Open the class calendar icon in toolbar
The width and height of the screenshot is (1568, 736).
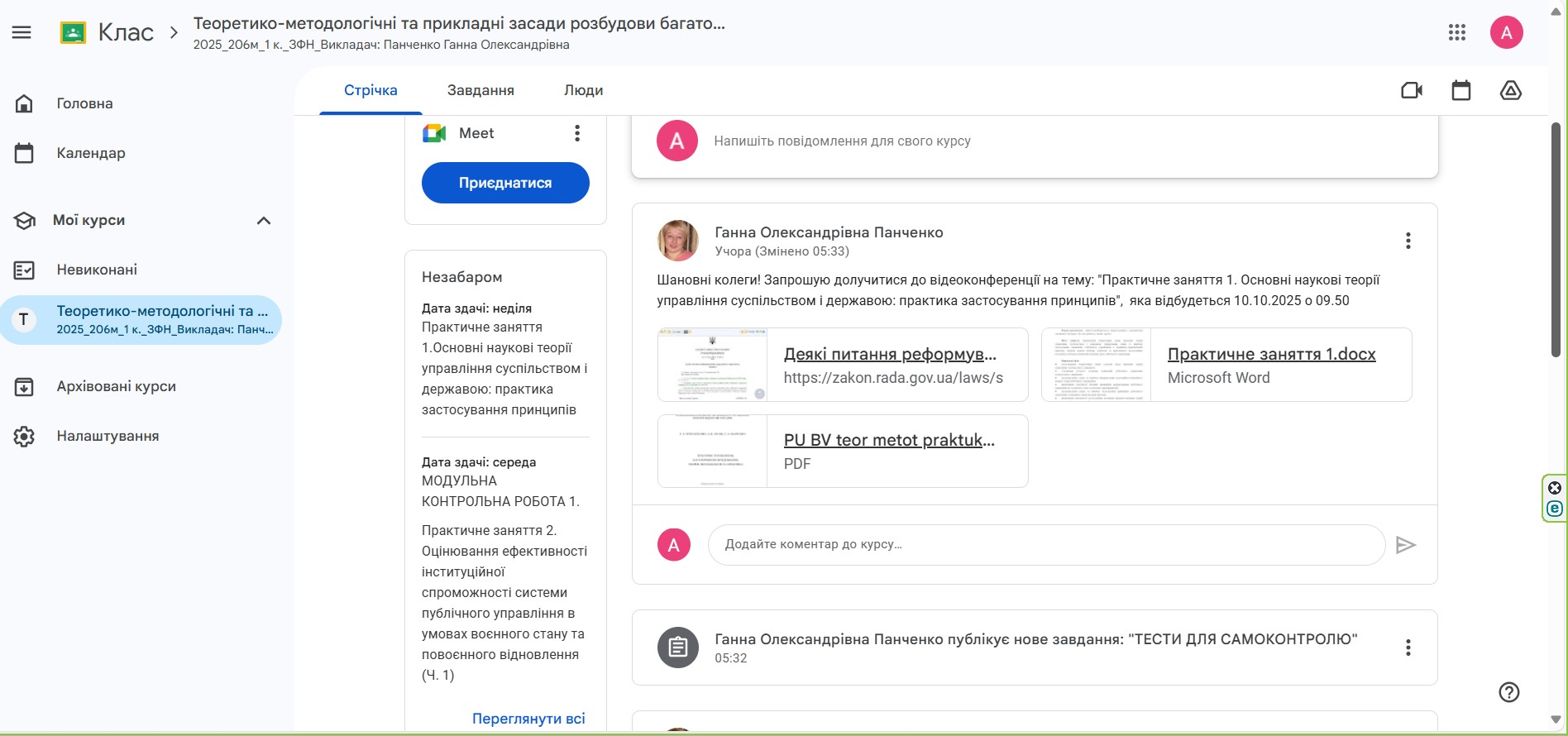(x=1461, y=90)
